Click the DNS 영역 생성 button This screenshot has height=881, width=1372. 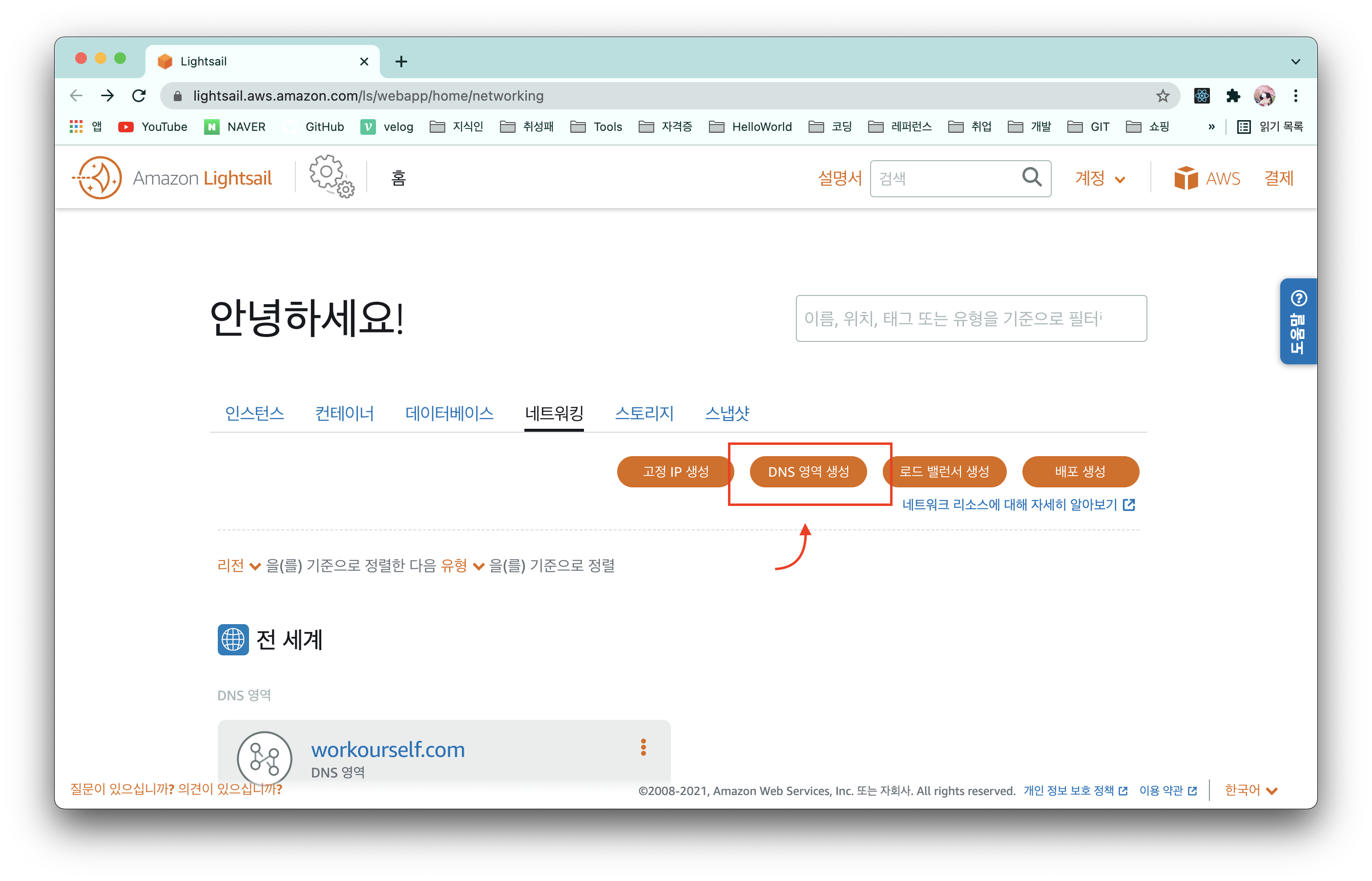pos(808,472)
